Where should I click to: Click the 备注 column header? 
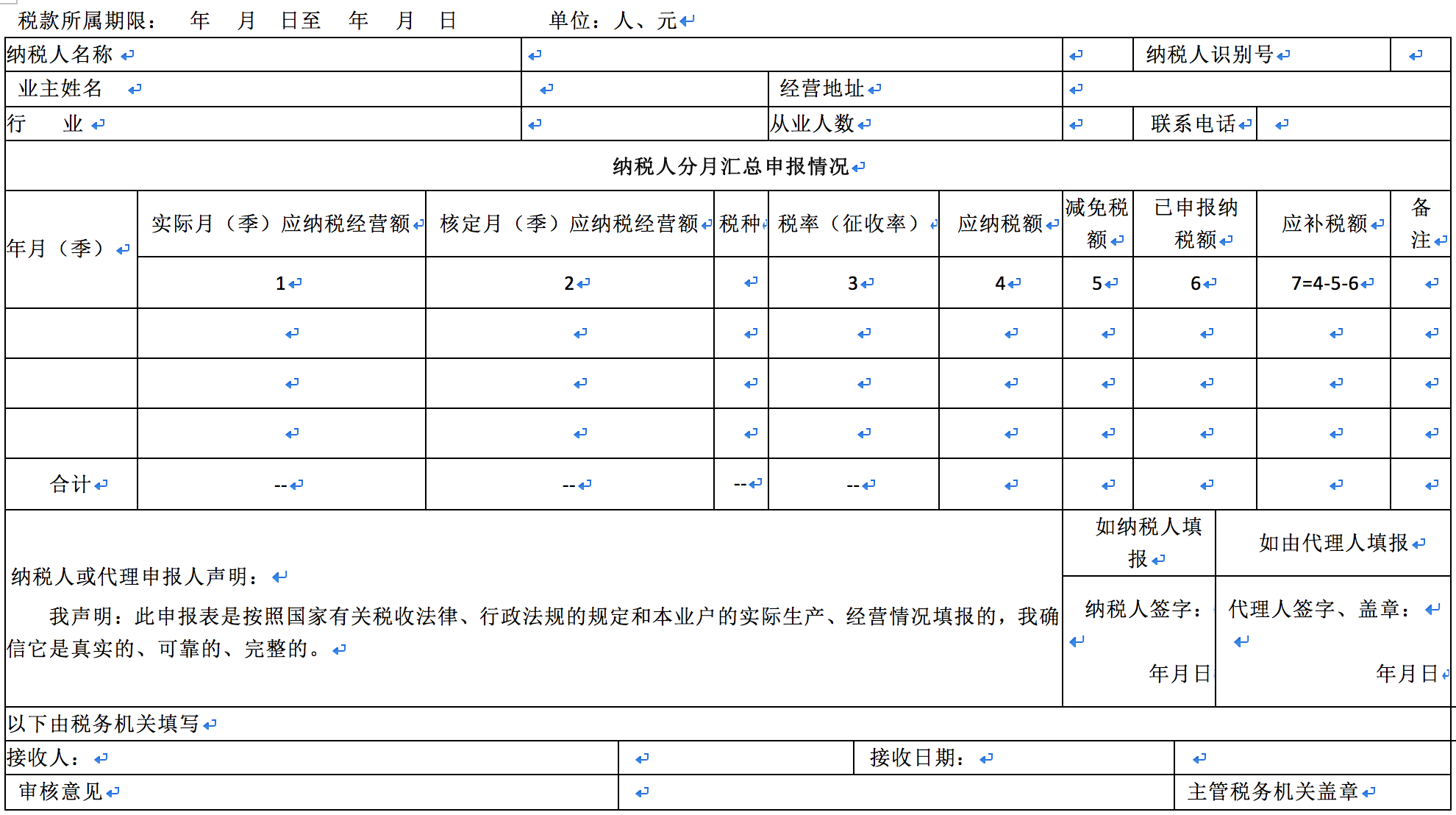(x=1421, y=224)
